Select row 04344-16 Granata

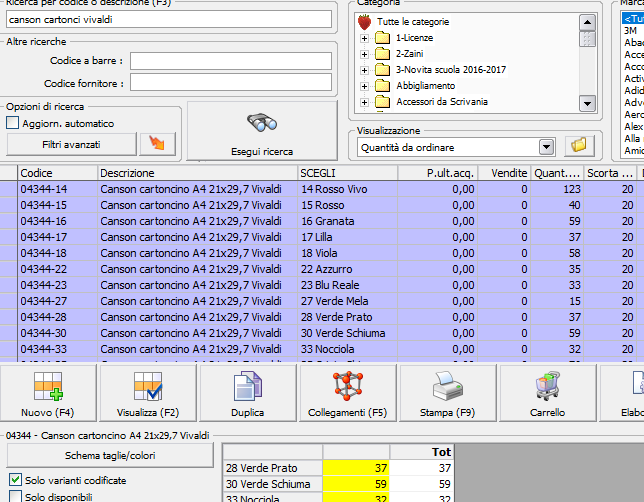click(x=322, y=221)
